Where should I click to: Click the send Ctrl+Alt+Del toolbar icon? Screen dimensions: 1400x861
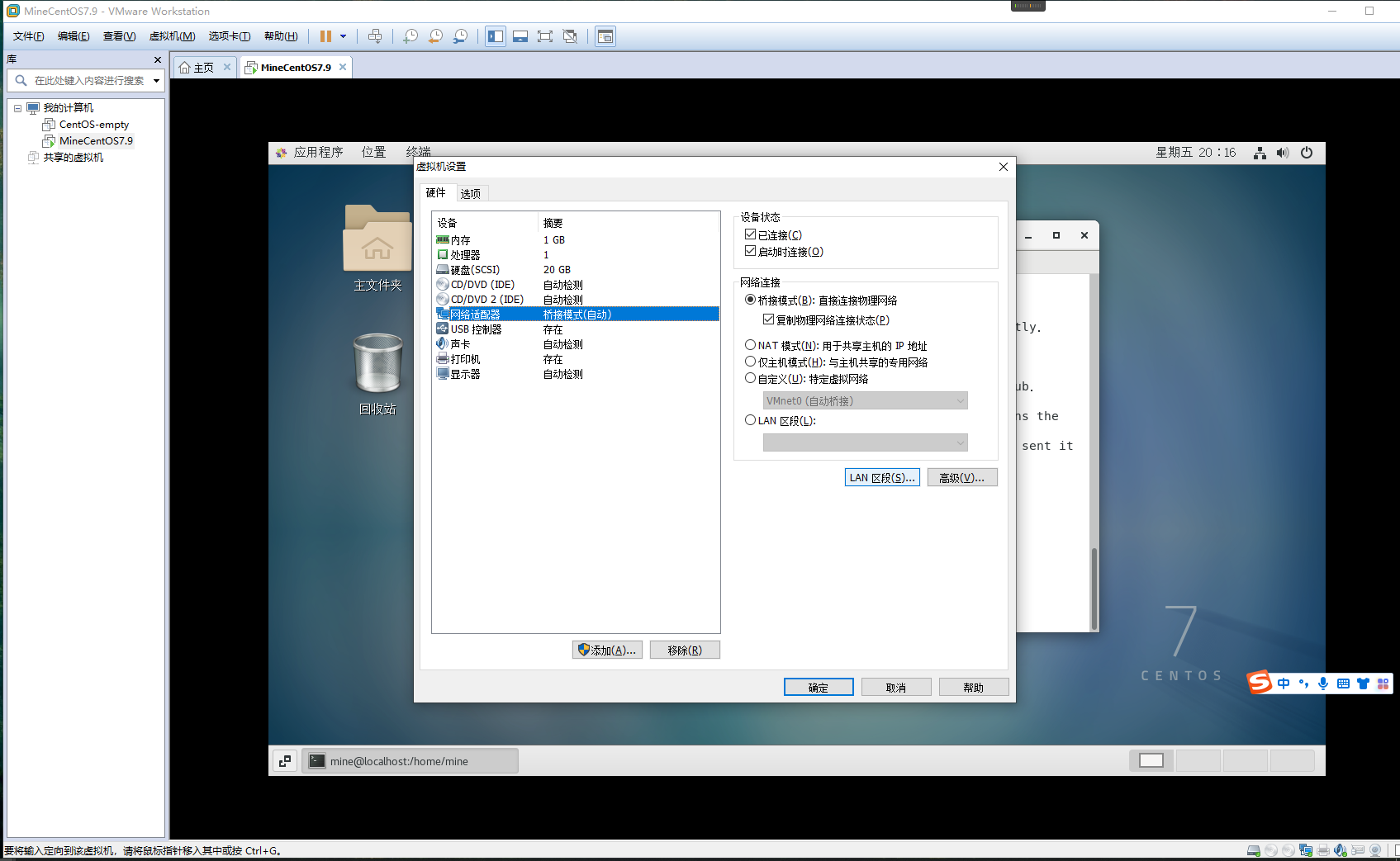[375, 36]
